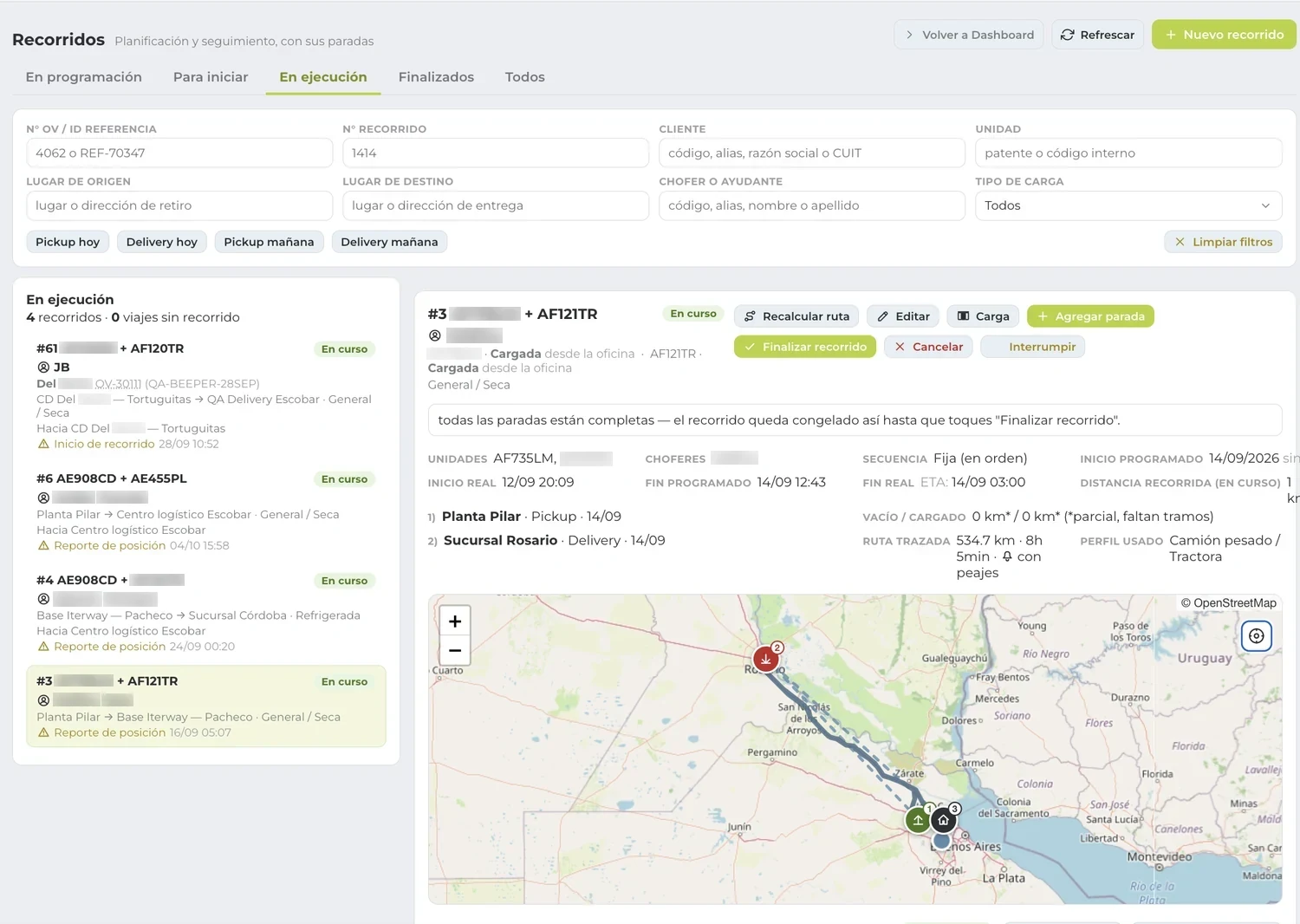Switch to the En programación tab
This screenshot has height=924, width=1300.
point(84,77)
